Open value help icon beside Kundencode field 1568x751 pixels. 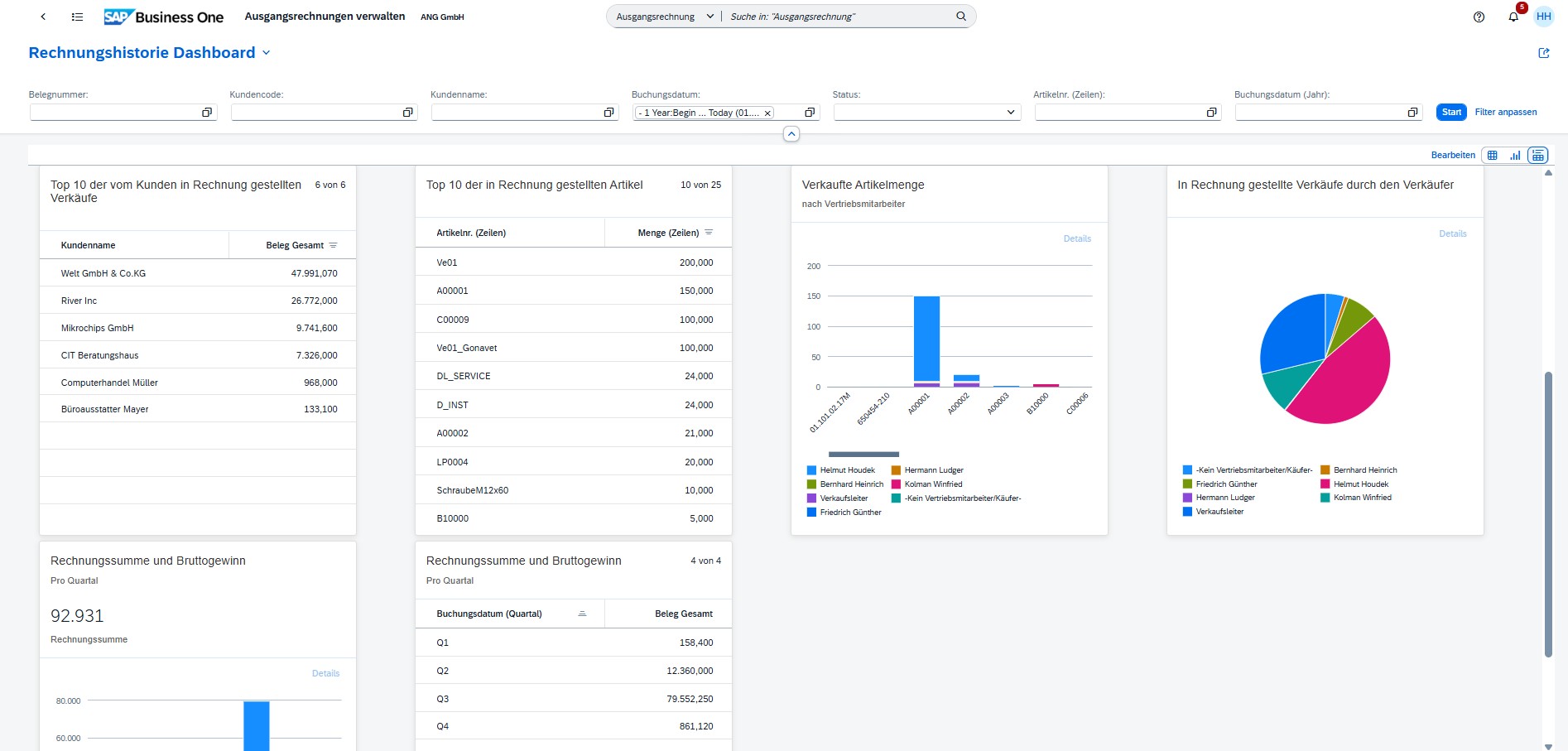[406, 112]
